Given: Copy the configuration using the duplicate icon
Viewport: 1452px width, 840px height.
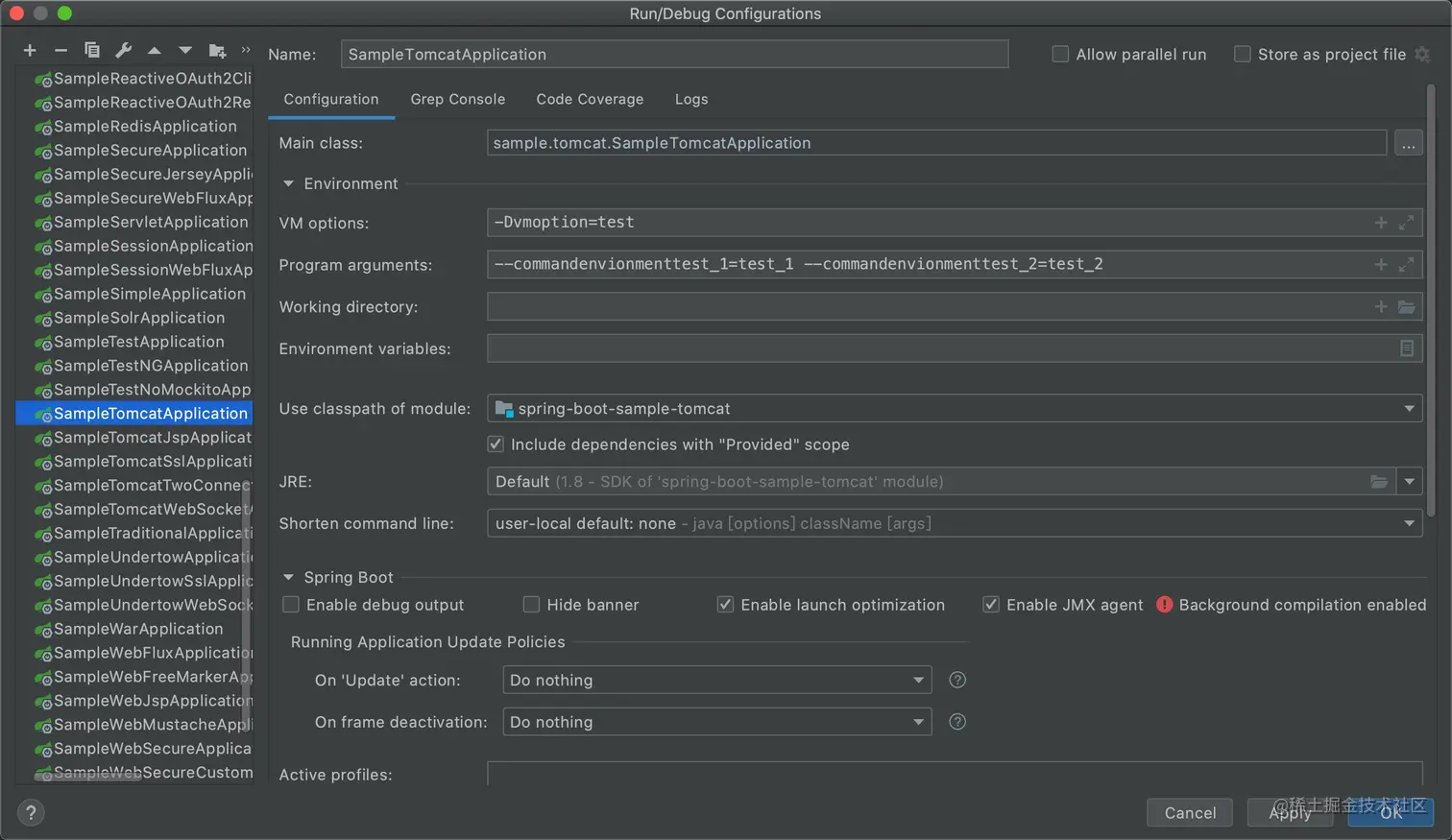Looking at the screenshot, I should pyautogui.click(x=92, y=50).
